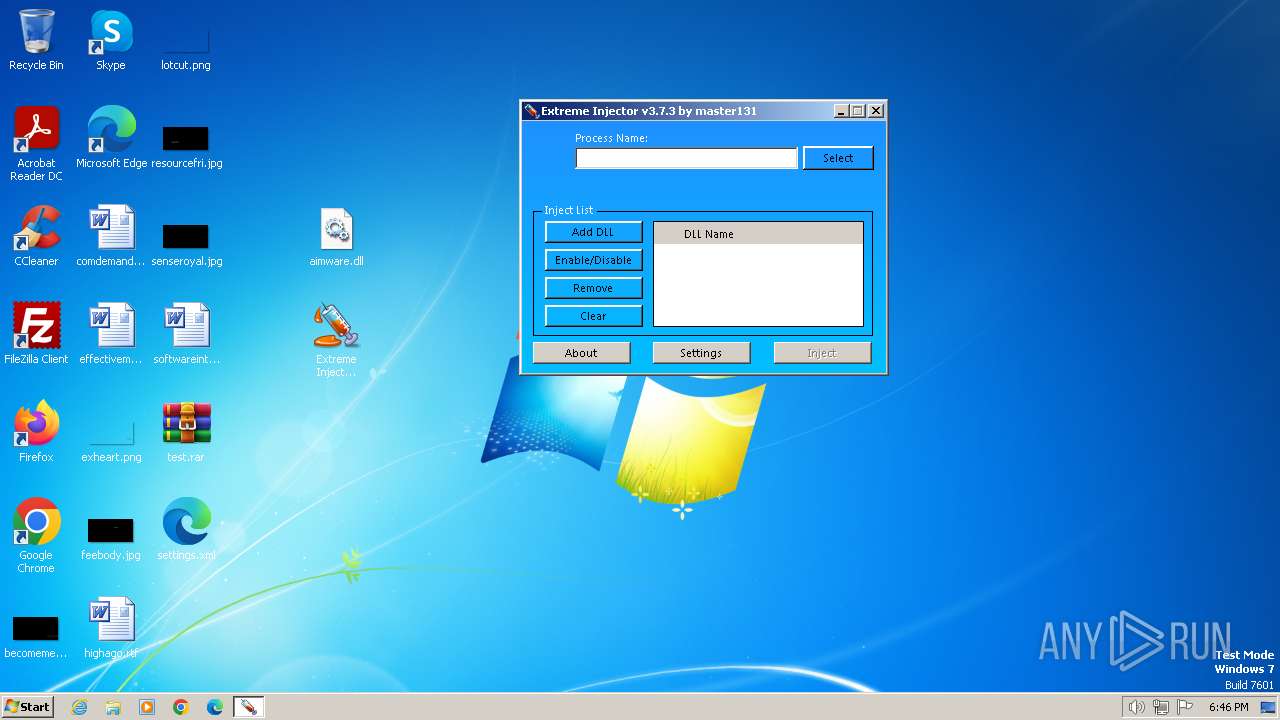Open Google Chrome desktop shortcut
This screenshot has height=720, width=1280.
coord(36,536)
